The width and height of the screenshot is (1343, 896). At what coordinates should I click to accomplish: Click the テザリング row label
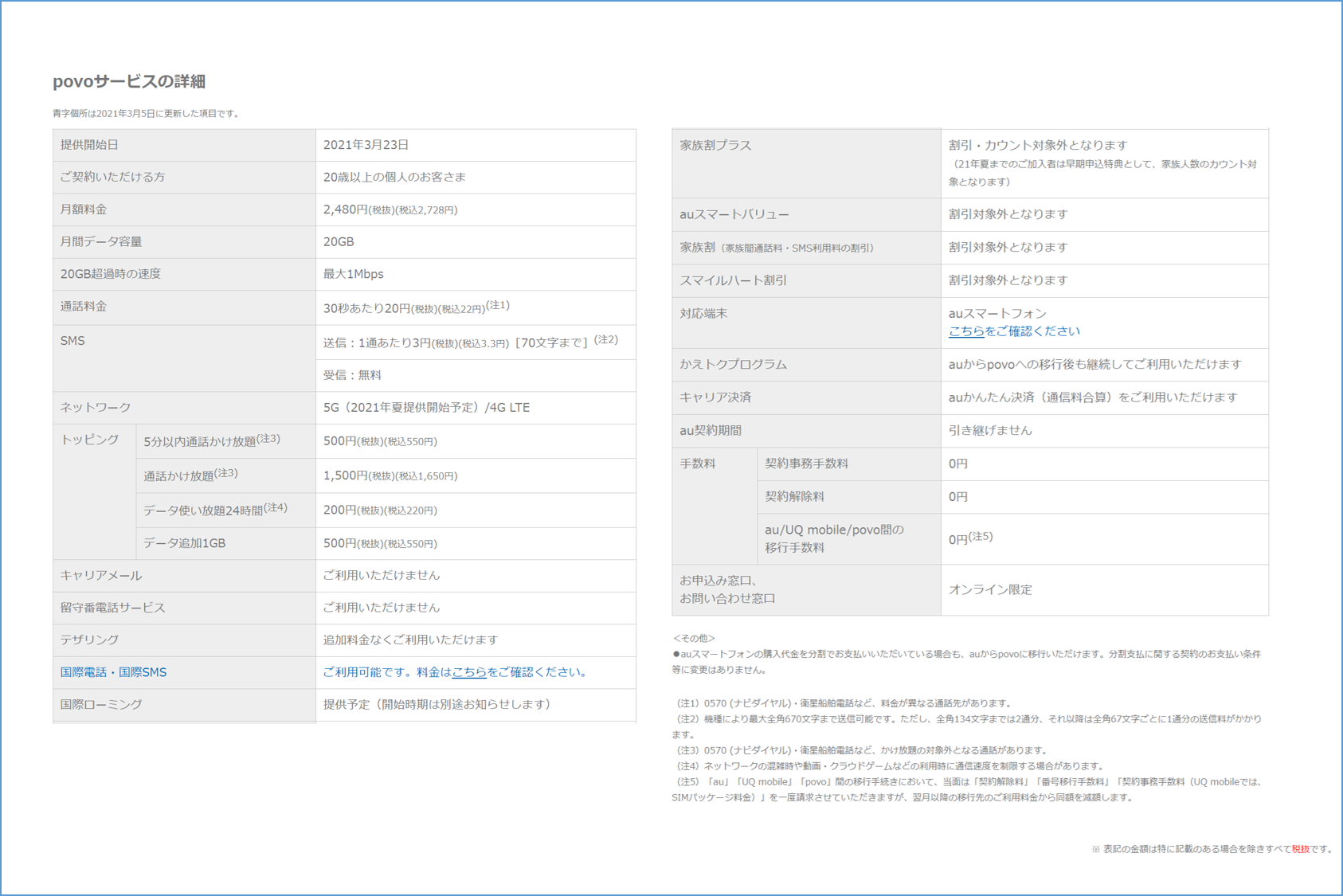89,640
